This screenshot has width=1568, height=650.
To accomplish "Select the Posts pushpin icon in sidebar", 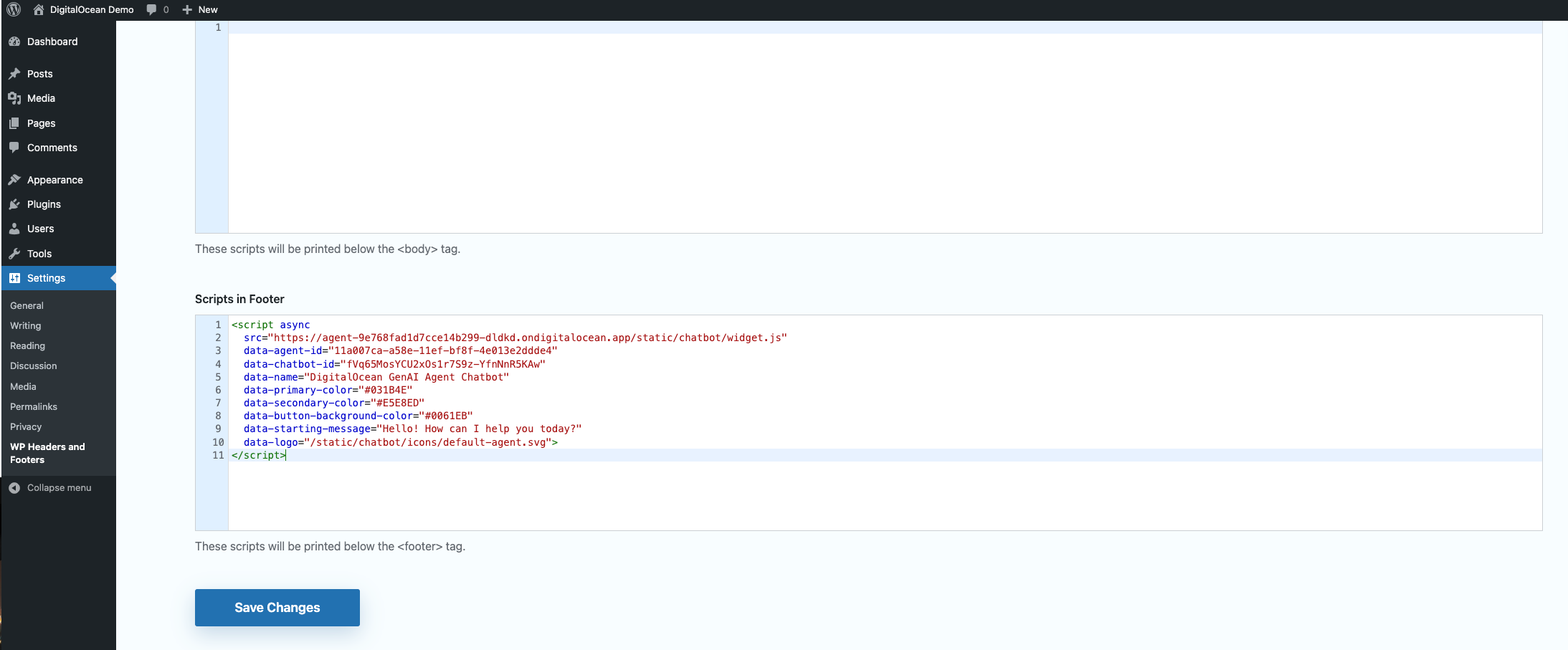I will tap(15, 73).
